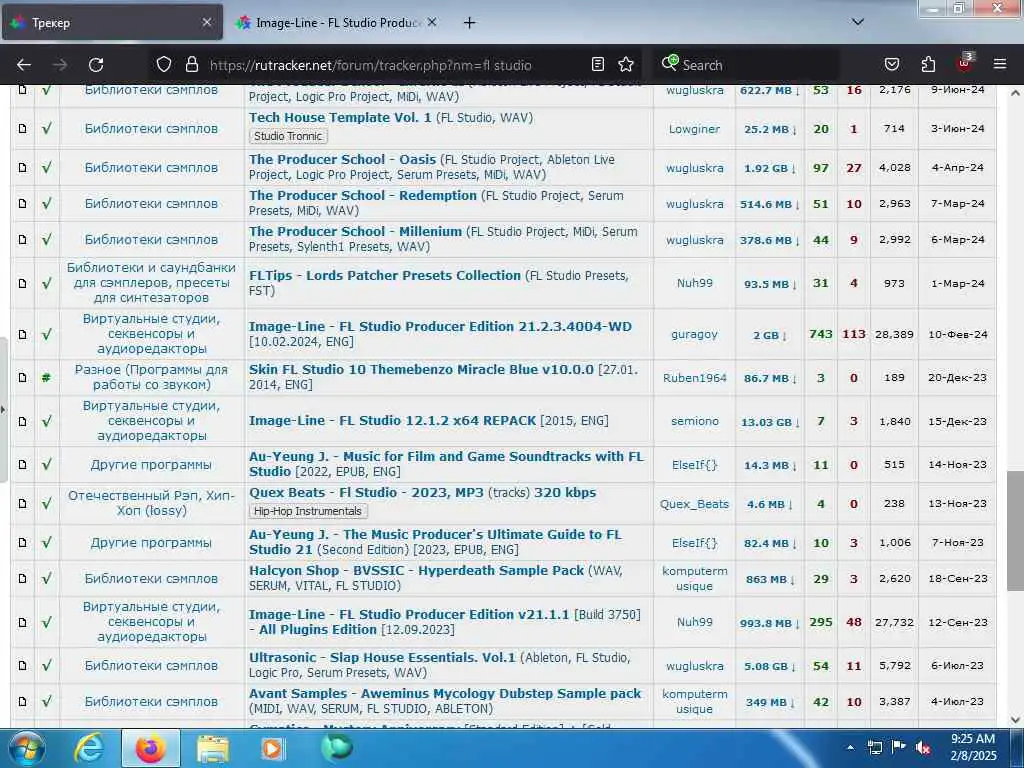
Task: Open FL Studio Producer Edition 21.2.3.4004-WD
Action: (x=440, y=327)
